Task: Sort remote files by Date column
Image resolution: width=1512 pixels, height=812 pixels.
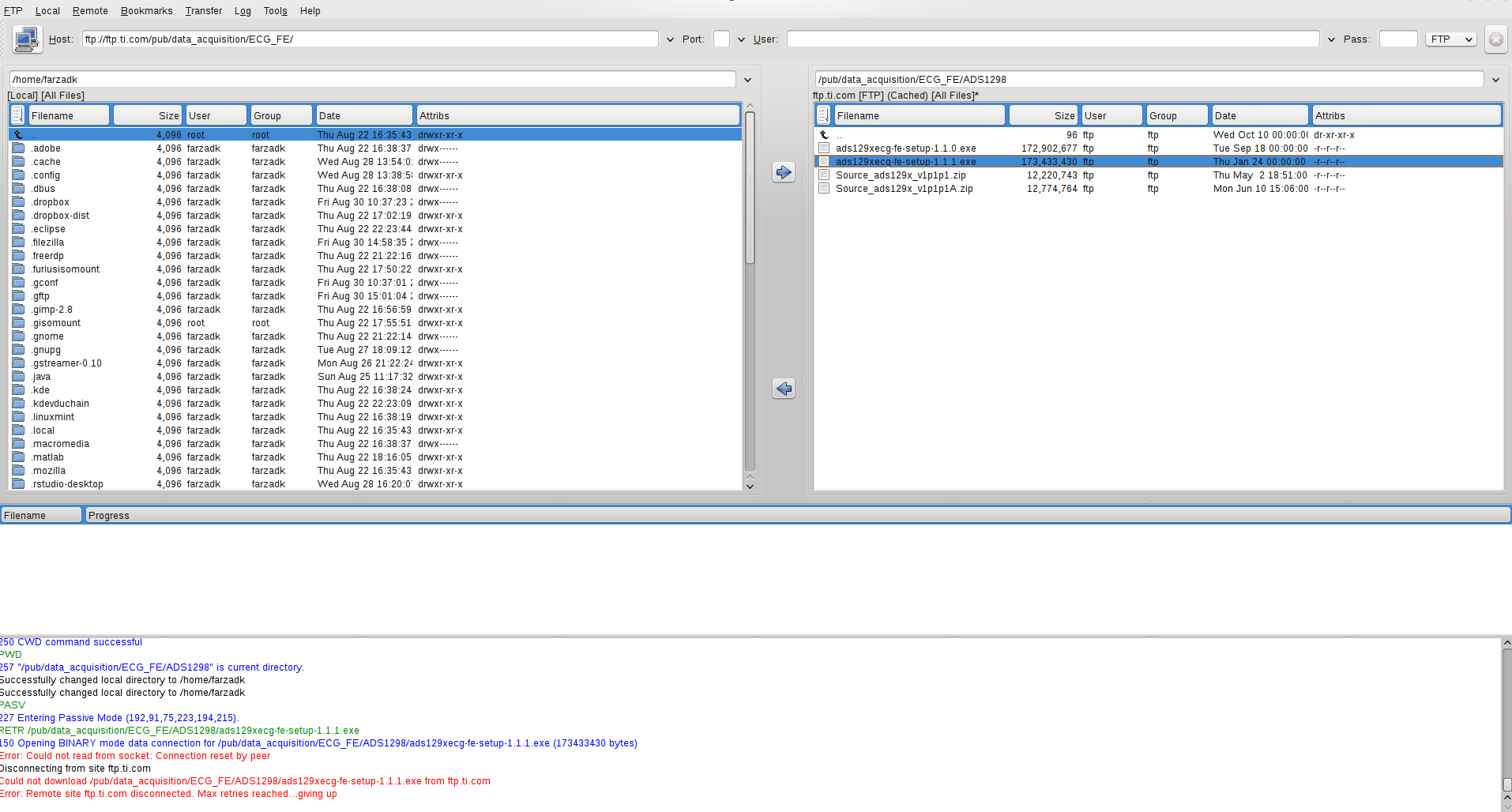Action: (x=1259, y=115)
